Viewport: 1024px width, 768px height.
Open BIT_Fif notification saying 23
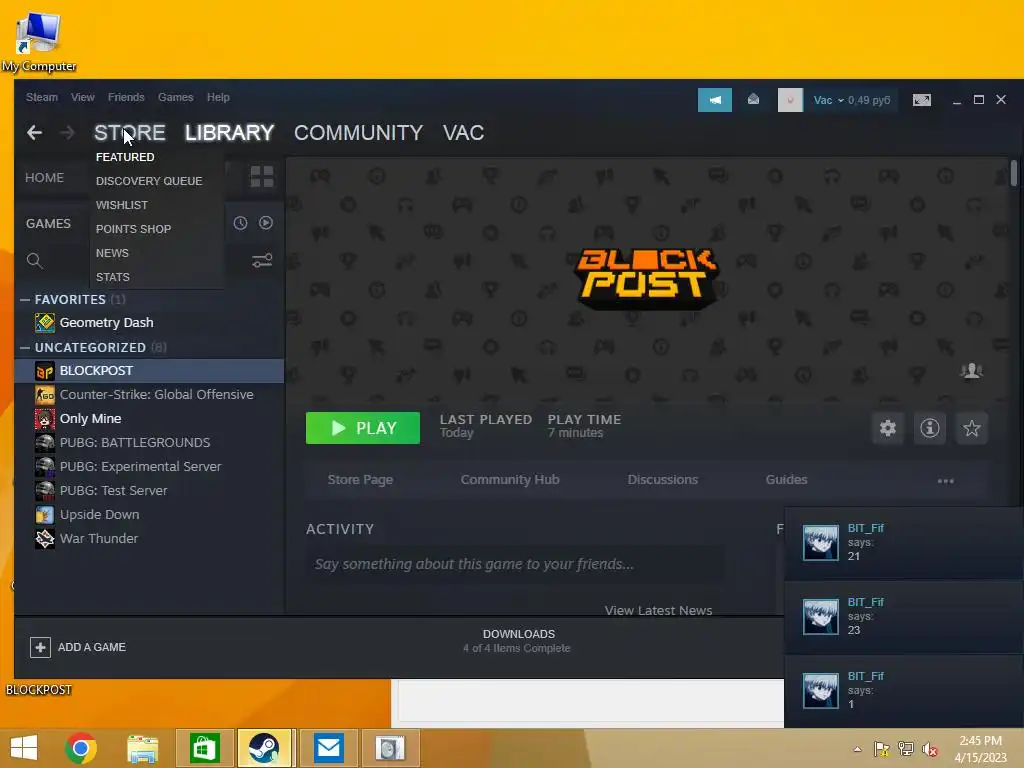[x=904, y=616]
